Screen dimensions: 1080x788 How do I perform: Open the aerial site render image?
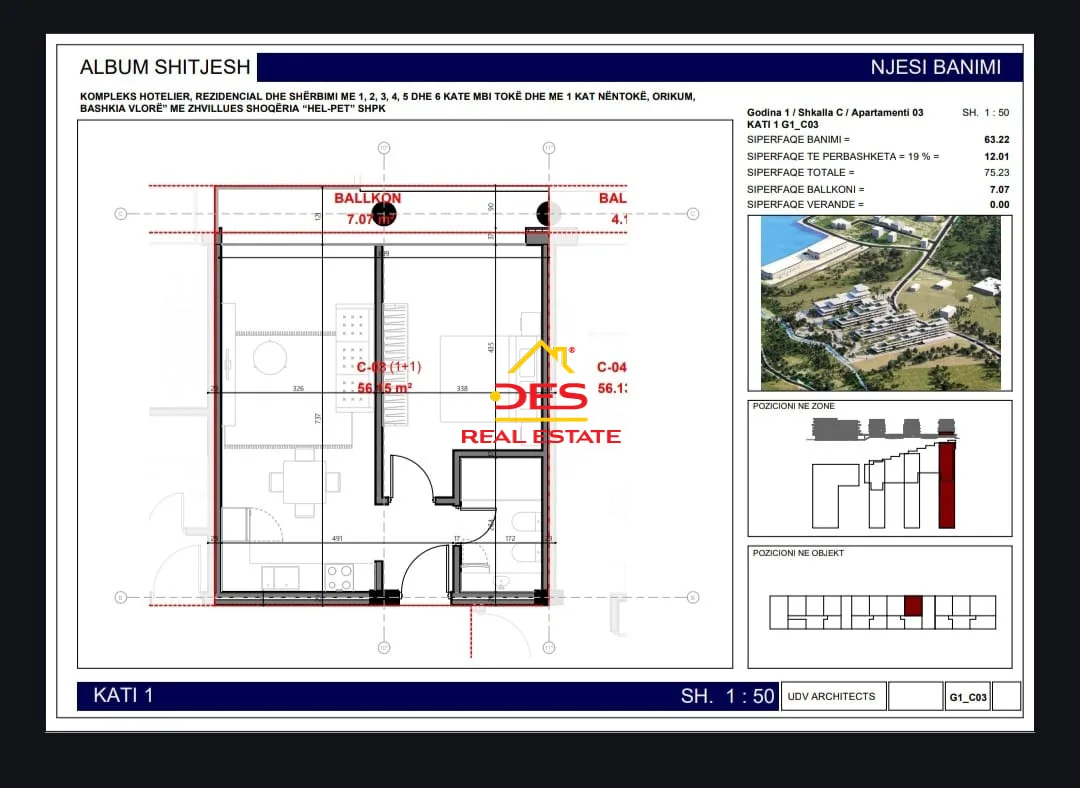(880, 303)
